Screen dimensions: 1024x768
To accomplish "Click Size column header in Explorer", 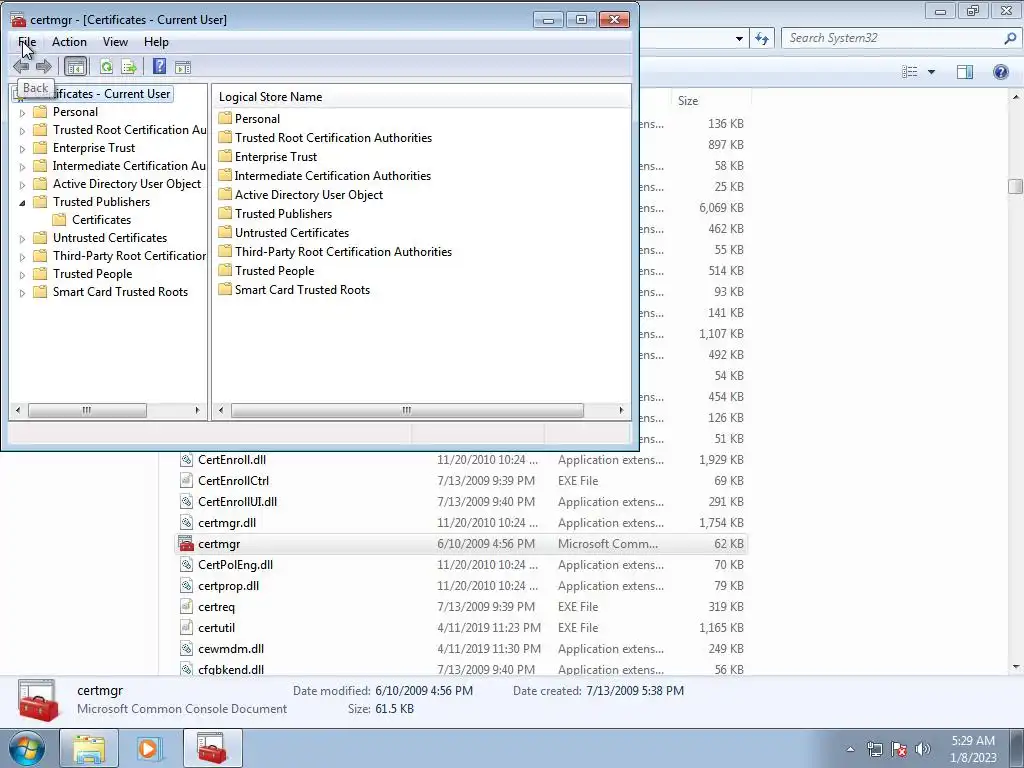I will point(711,101).
